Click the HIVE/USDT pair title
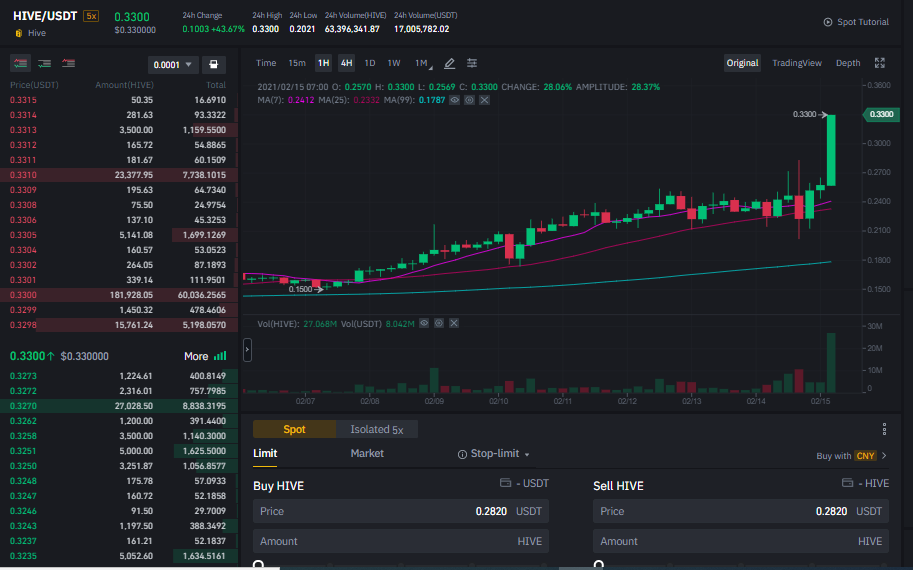This screenshot has width=913, height=570. point(45,16)
